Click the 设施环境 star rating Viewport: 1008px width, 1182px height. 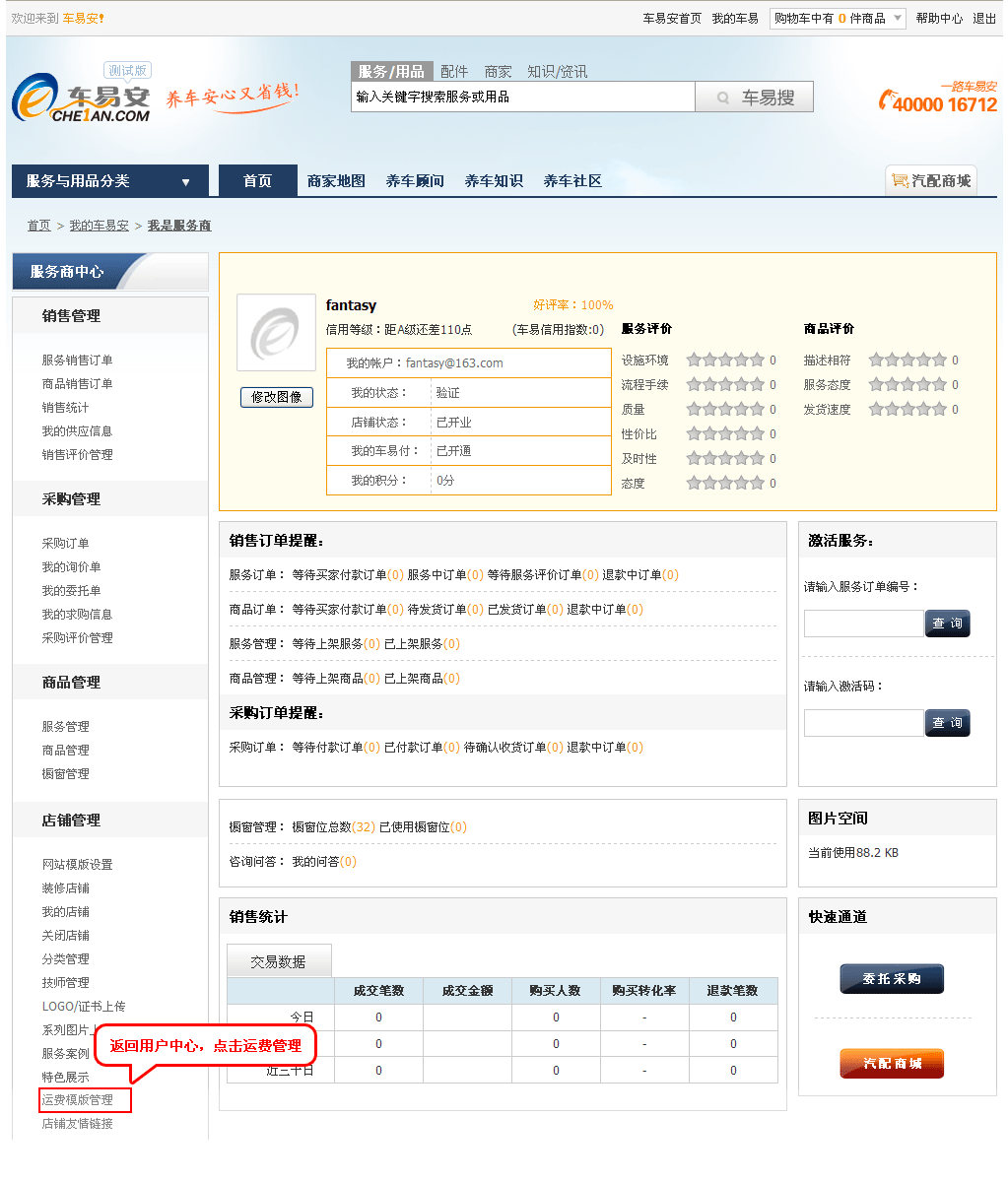click(725, 361)
